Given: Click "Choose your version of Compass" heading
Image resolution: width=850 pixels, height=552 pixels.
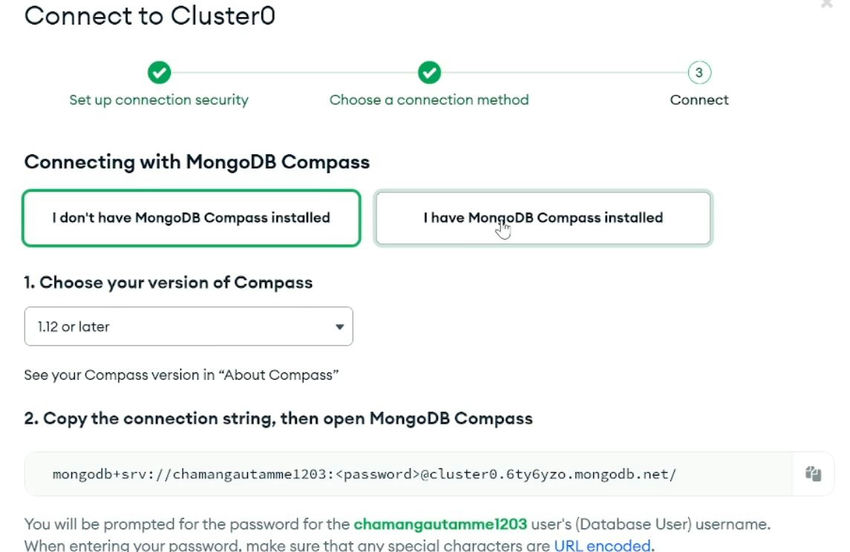Looking at the screenshot, I should (168, 283).
